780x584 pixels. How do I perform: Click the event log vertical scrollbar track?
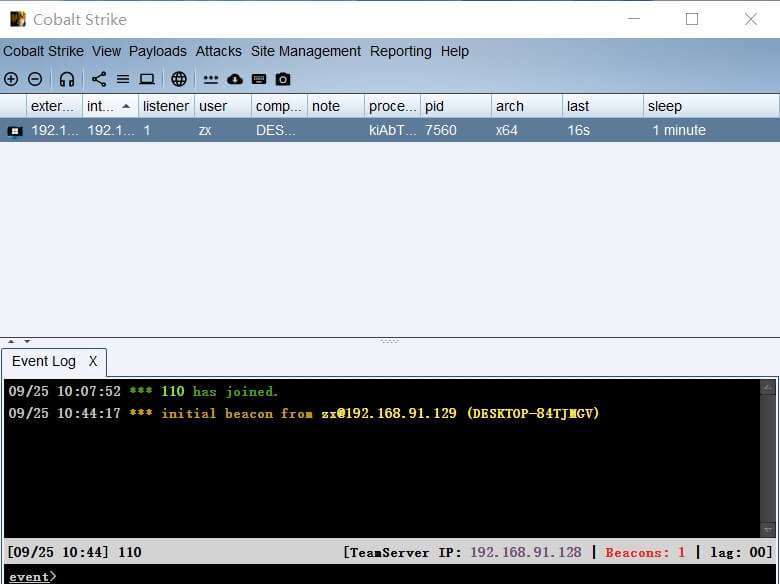coord(768,459)
